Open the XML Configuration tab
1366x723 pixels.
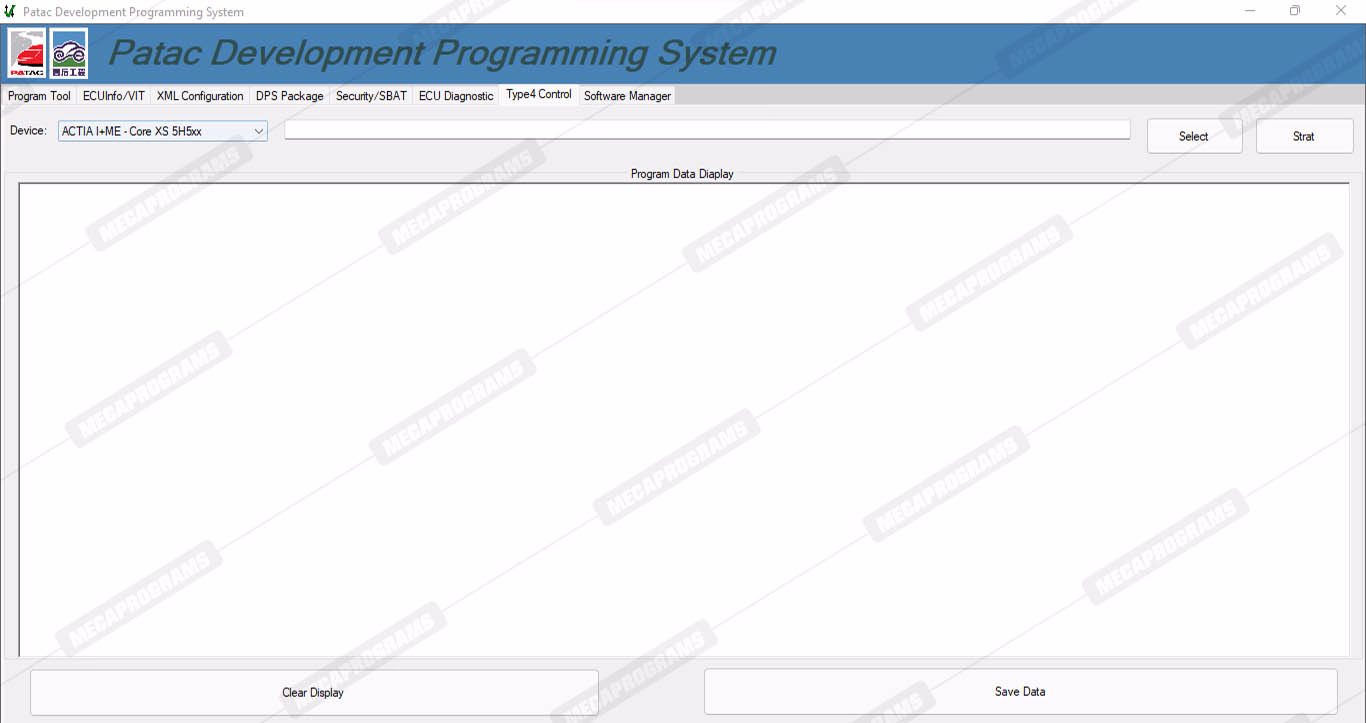tap(200, 96)
